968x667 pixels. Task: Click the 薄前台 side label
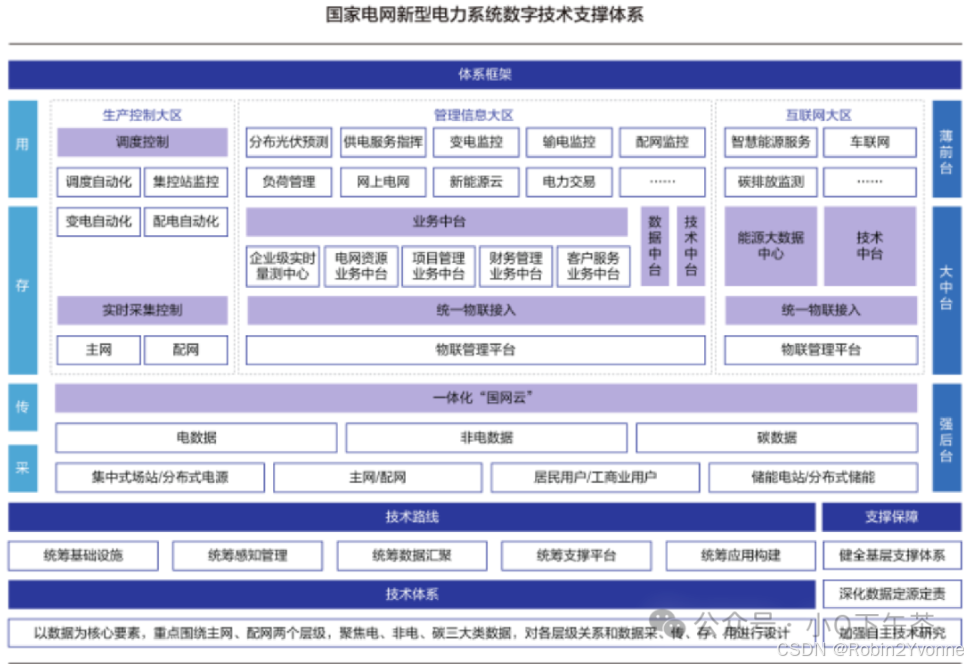pyautogui.click(x=946, y=149)
